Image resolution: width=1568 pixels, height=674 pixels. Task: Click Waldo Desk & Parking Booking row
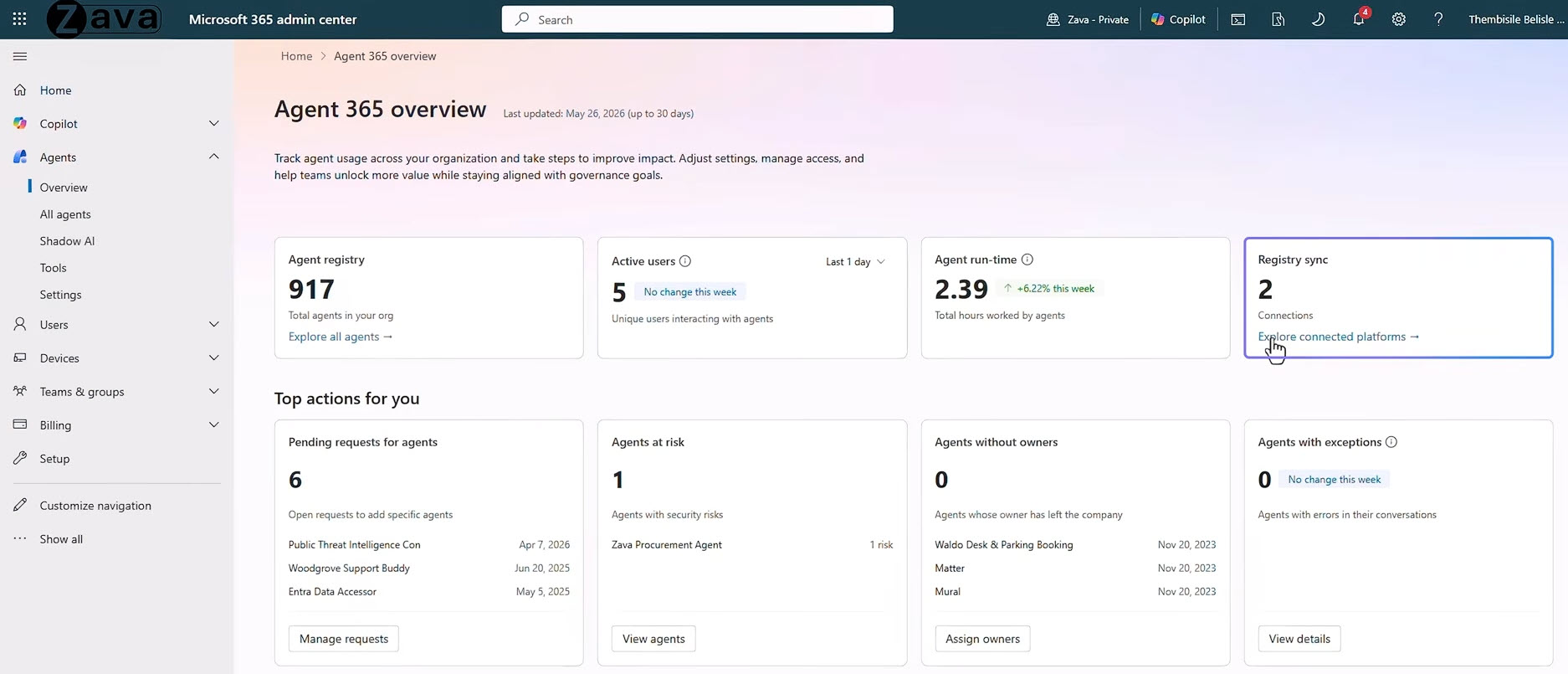click(1075, 544)
